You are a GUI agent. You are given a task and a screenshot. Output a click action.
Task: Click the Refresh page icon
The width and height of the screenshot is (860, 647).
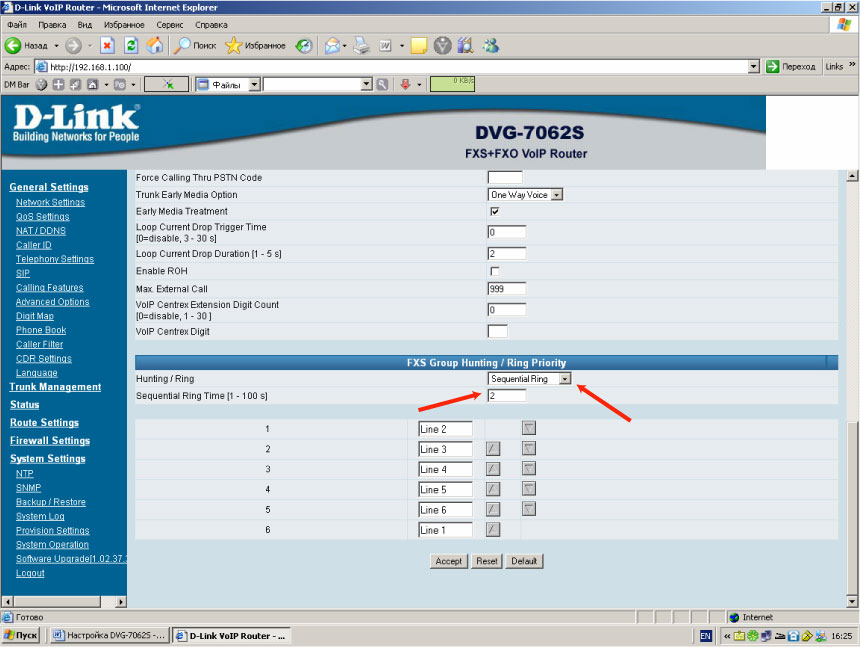tap(131, 45)
